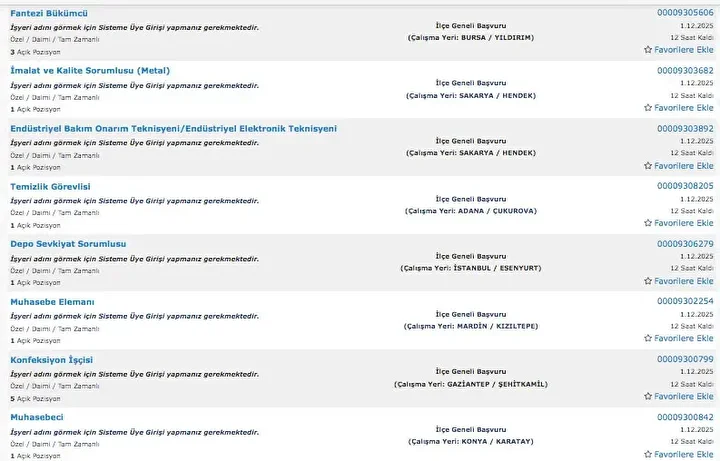View the Temizlik Görevlisi job details
The image size is (720, 461).
click(50, 186)
